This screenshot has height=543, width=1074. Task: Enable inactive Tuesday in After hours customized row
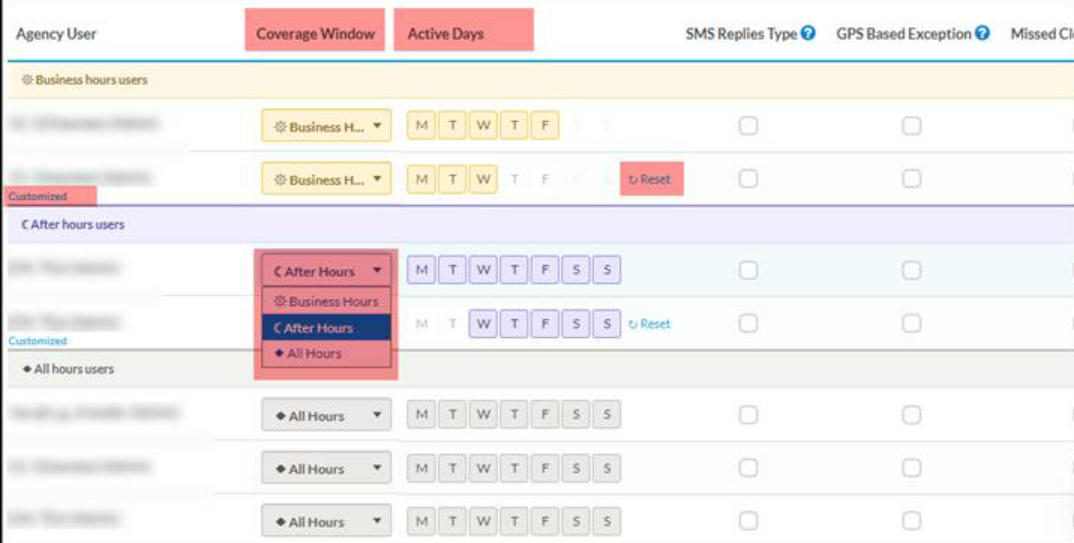[452, 323]
